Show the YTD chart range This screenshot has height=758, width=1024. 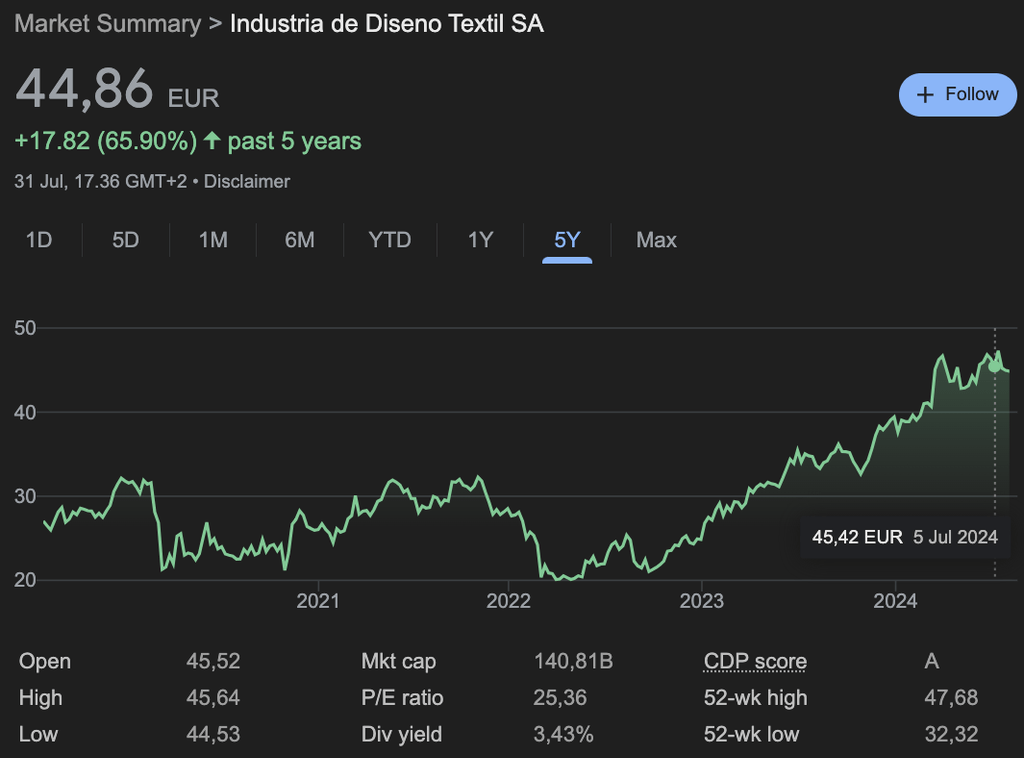pos(389,240)
